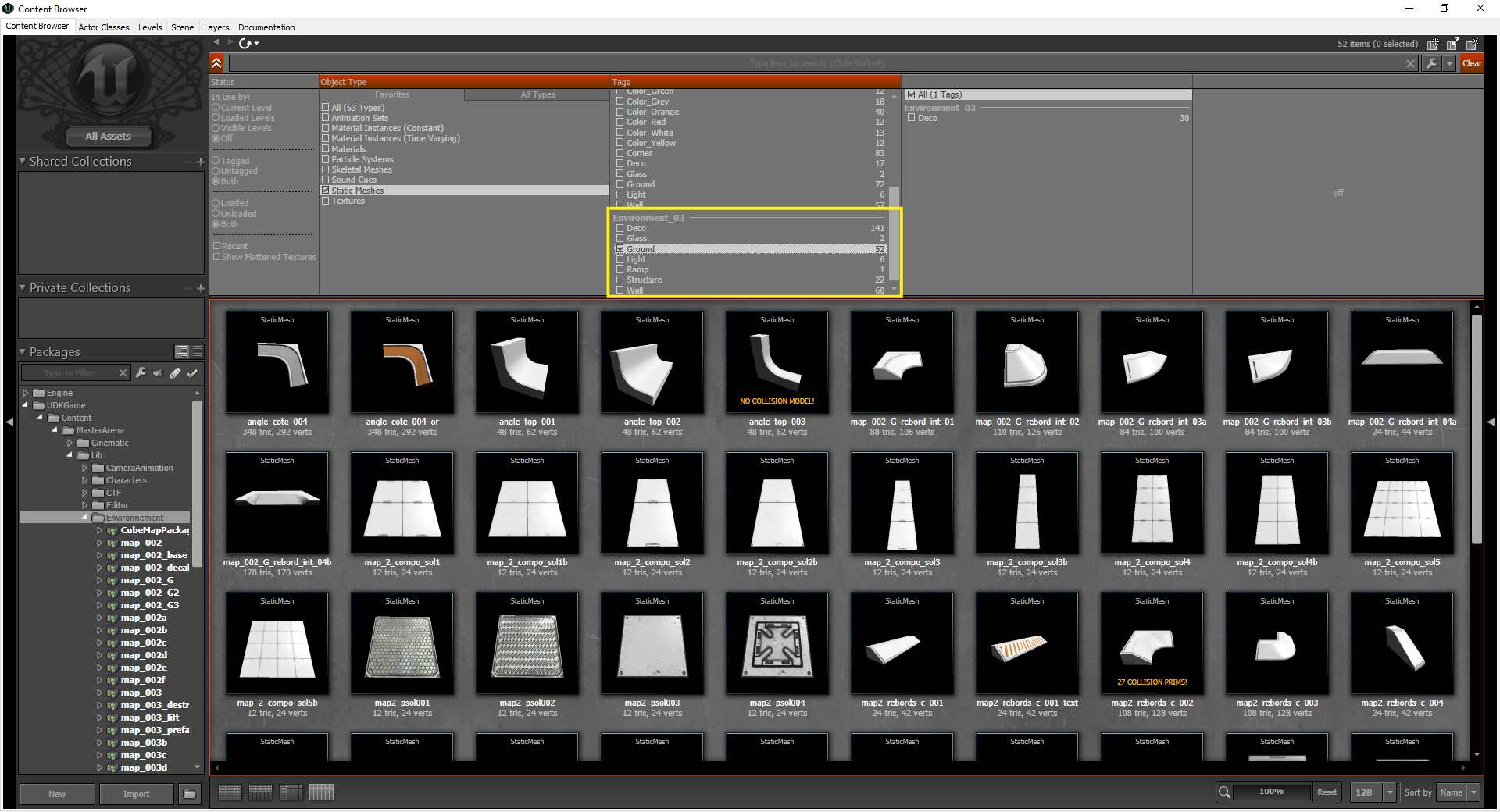This screenshot has height=812, width=1500.
Task: Expand the Characters folder
Action: click(85, 480)
